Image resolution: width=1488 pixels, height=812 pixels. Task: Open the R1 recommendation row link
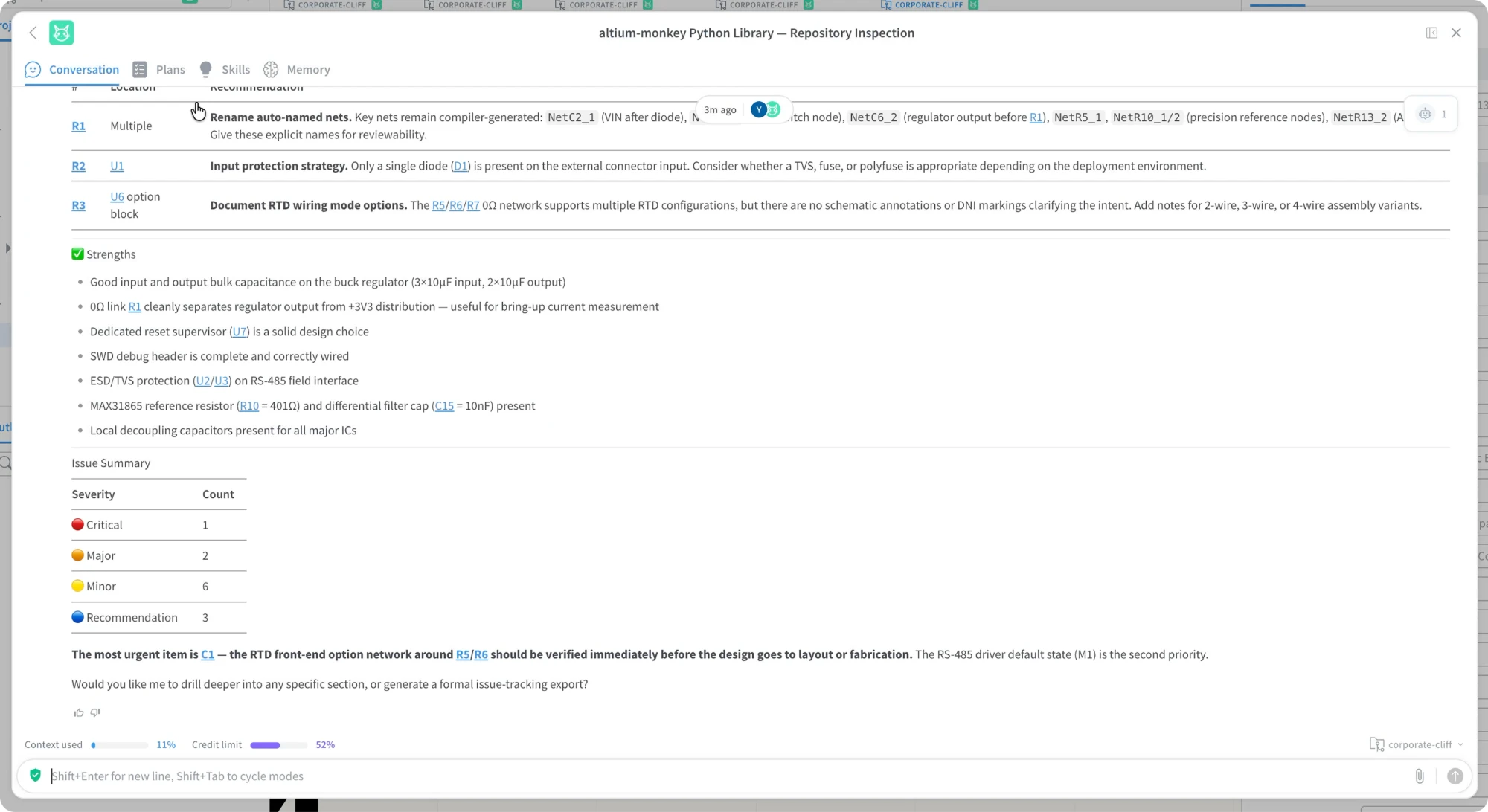click(78, 126)
